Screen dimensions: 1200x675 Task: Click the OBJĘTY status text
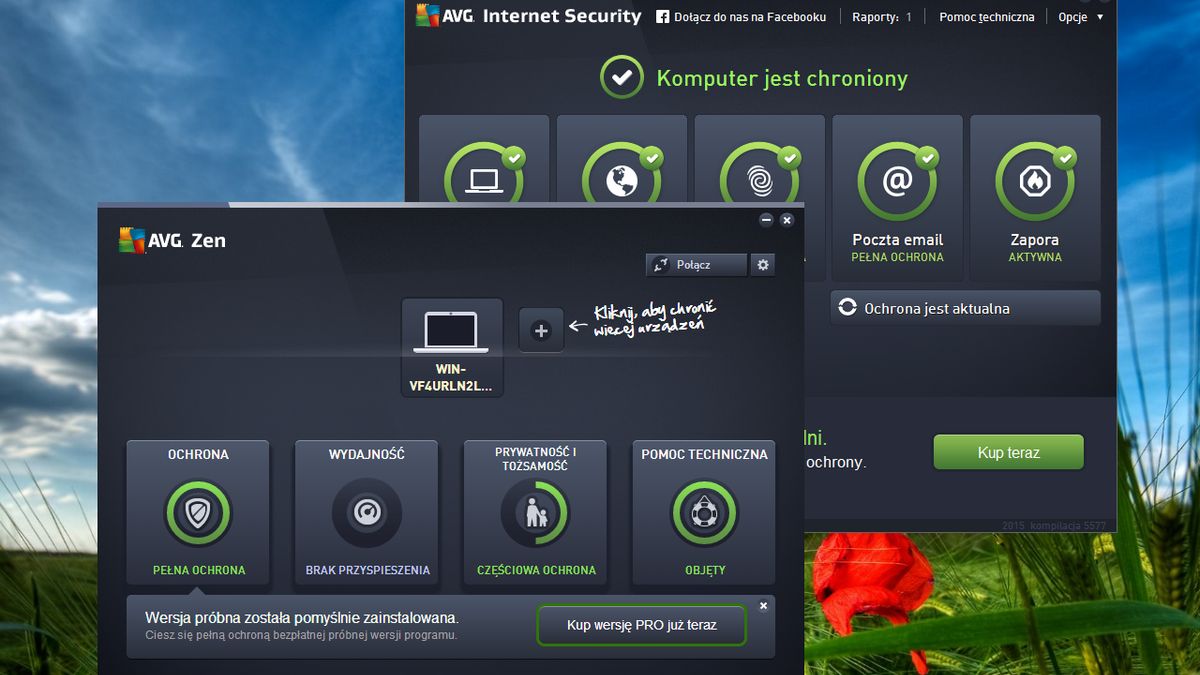pos(705,570)
